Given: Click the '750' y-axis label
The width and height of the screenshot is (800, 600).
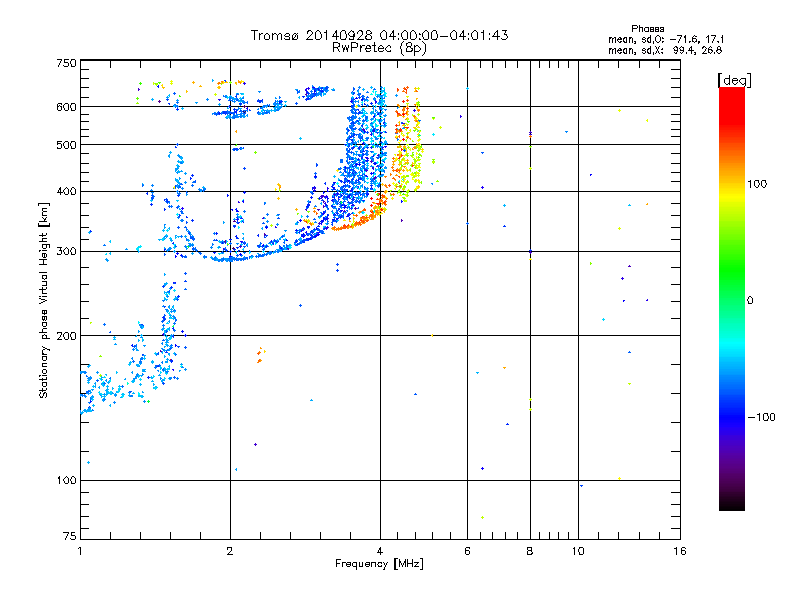Looking at the screenshot, I should tap(66, 63).
